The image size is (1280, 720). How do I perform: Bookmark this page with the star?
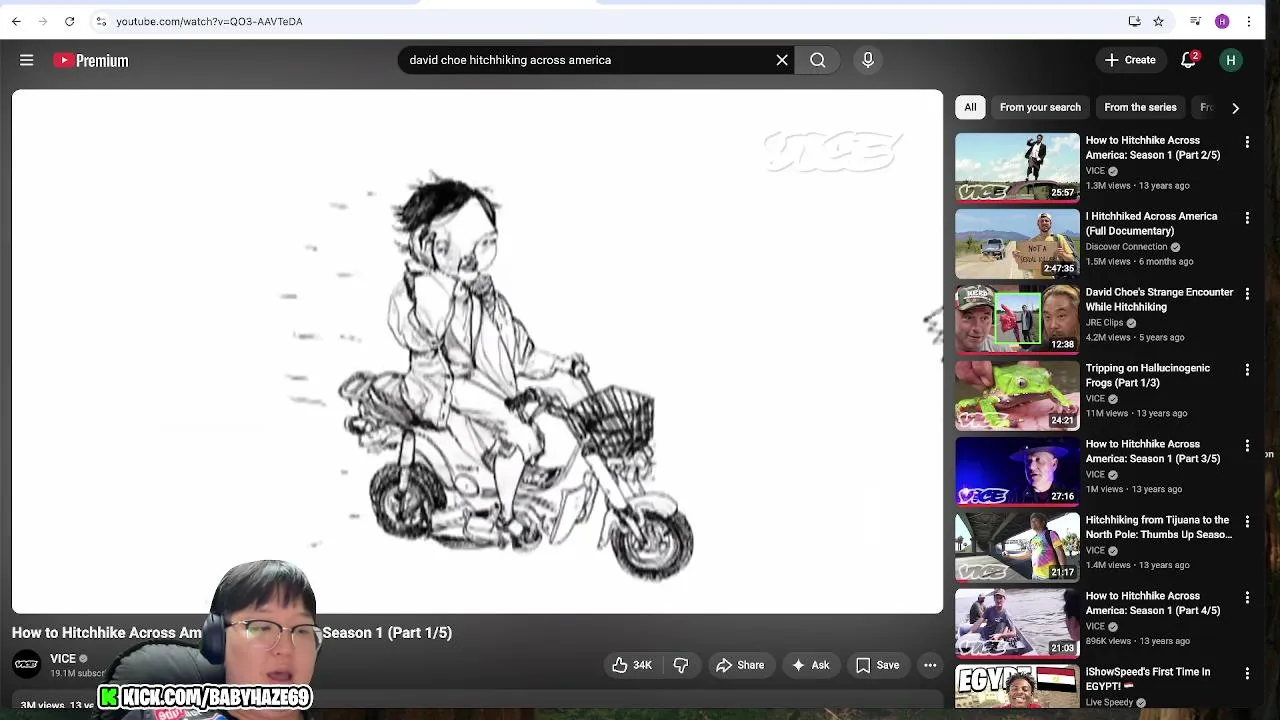(x=1158, y=21)
